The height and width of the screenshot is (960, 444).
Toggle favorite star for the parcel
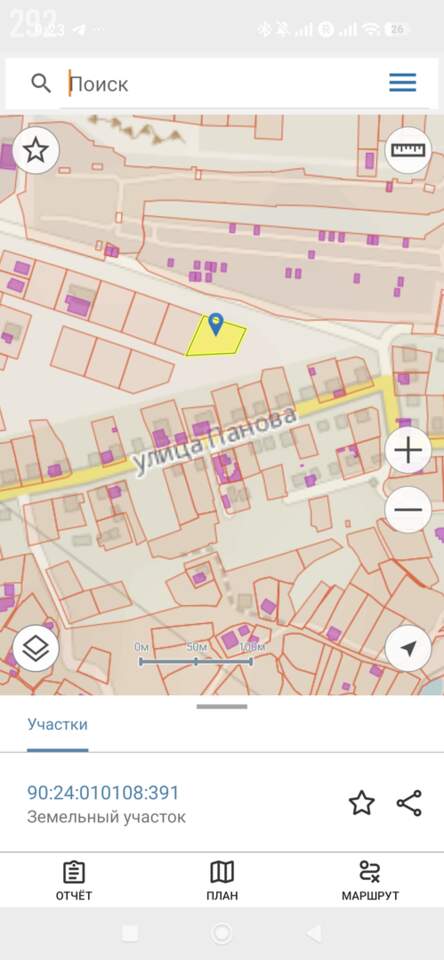pos(361,803)
